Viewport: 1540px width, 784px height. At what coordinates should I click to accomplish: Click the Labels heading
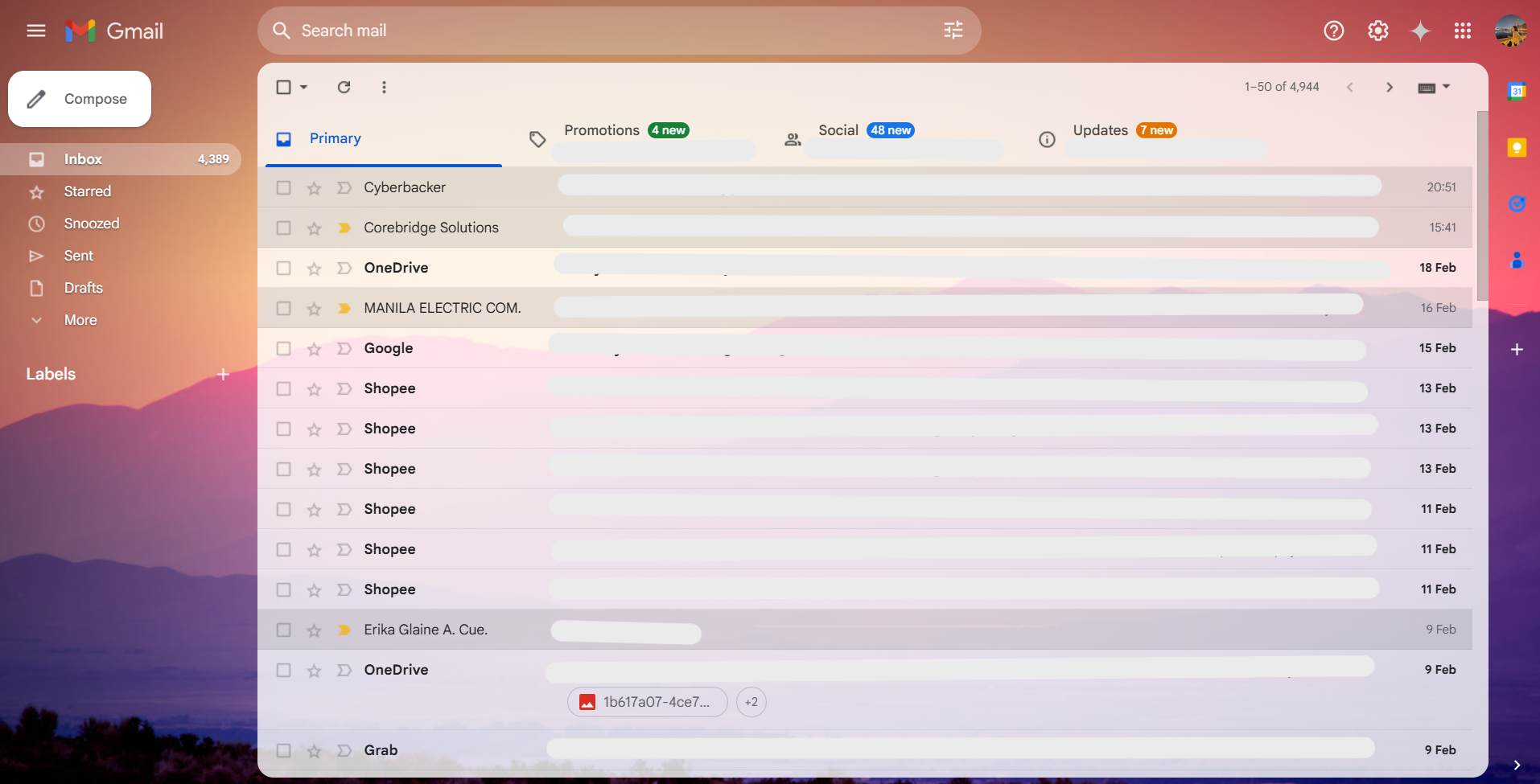(x=51, y=374)
